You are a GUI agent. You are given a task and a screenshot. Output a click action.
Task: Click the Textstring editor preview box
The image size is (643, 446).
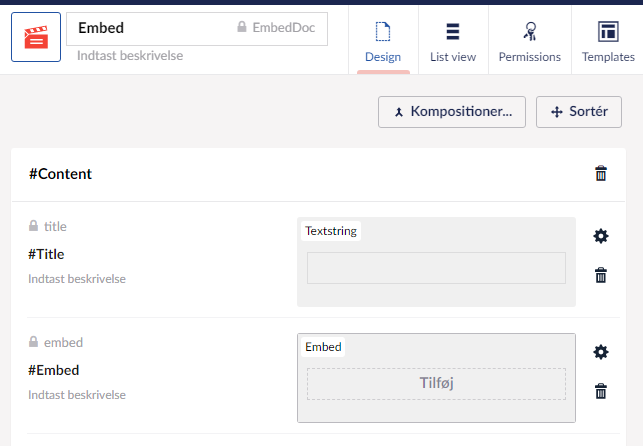436,268
